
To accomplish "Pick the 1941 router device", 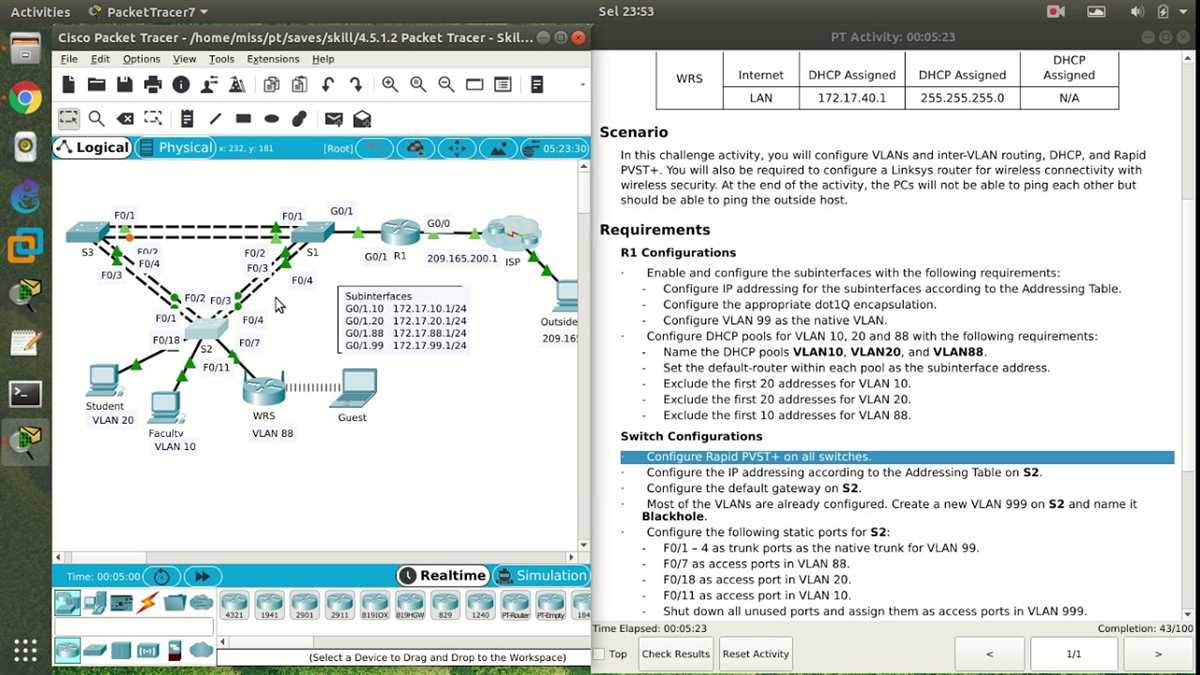I will tap(269, 605).
